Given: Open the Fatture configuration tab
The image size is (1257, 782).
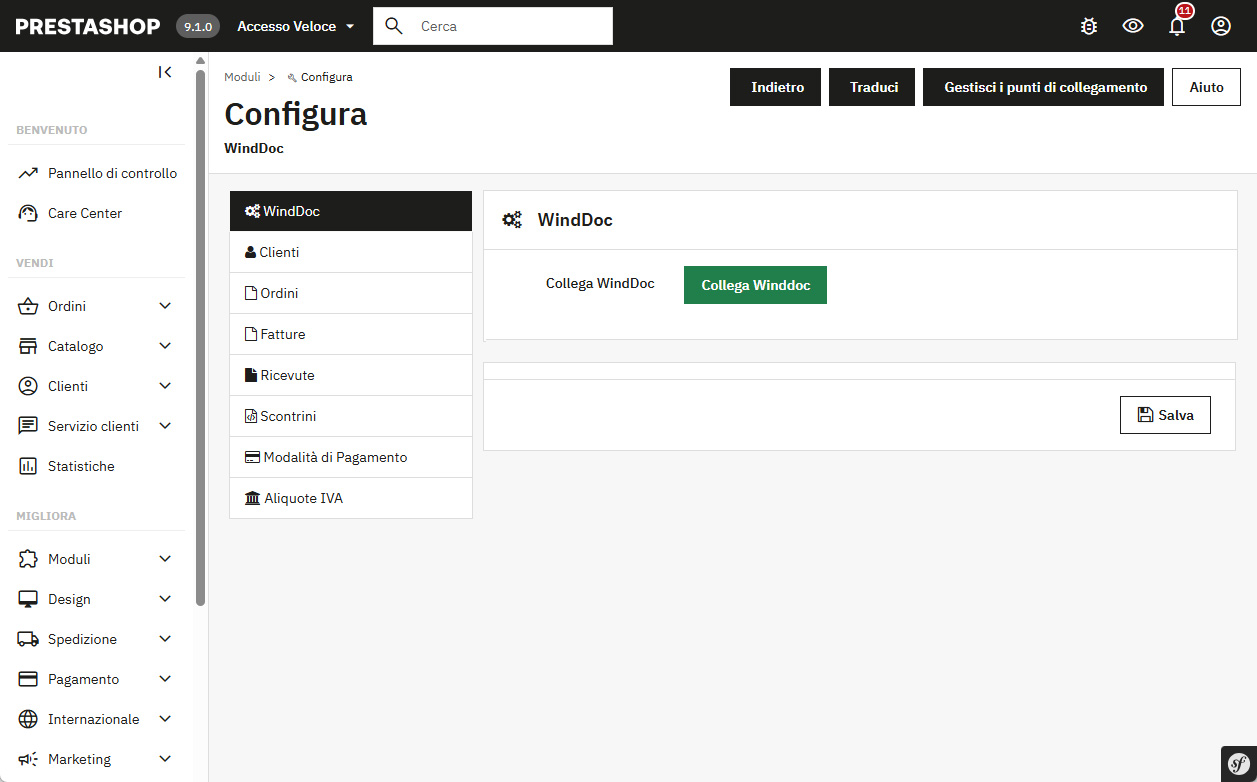Looking at the screenshot, I should tap(351, 334).
